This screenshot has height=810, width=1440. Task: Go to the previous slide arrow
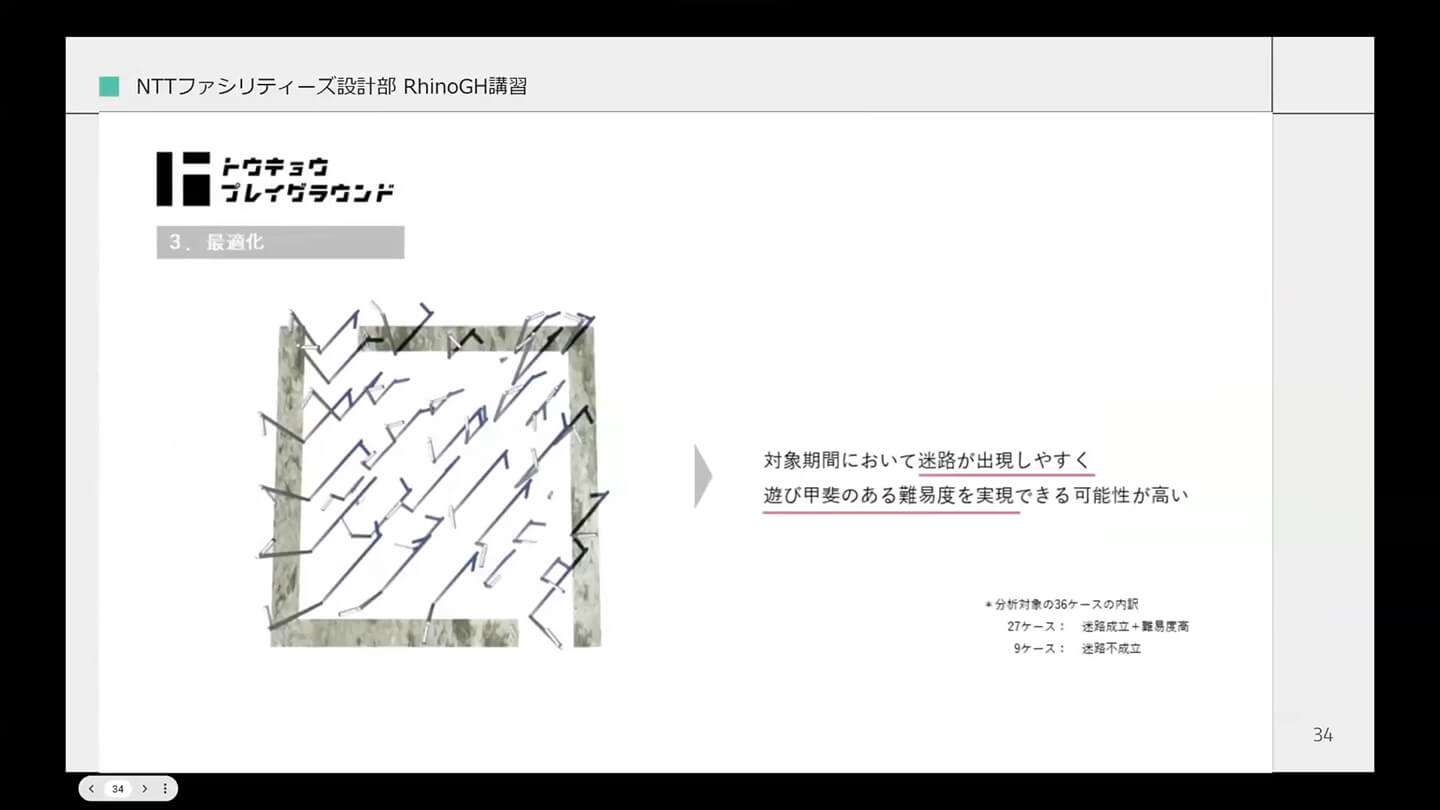pyautogui.click(x=92, y=789)
